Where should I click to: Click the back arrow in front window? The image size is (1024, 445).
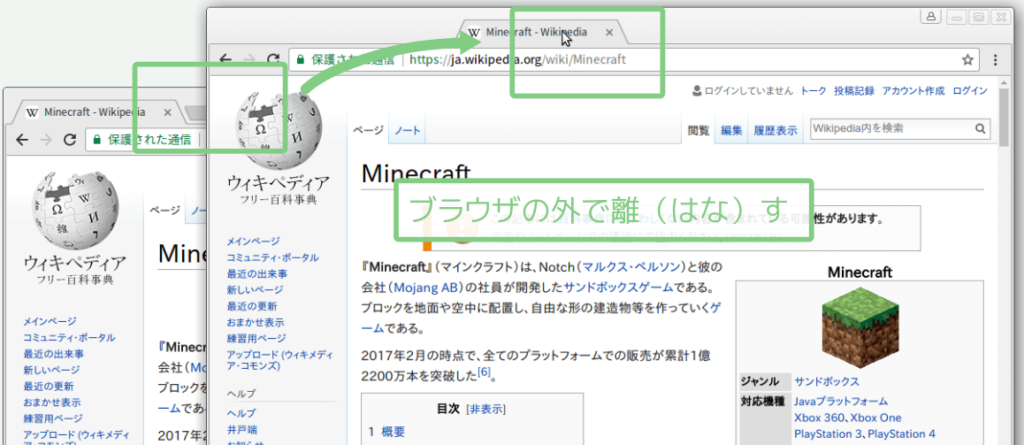pyautogui.click(x=225, y=59)
